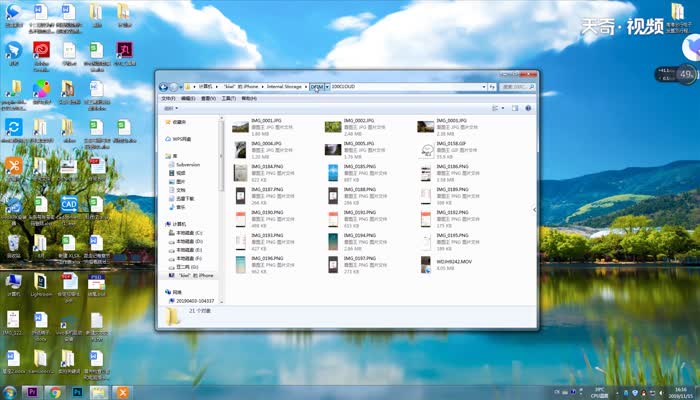This screenshot has height=400, width=700.
Task: Open Photoshop from the taskbar
Action: click(77, 392)
